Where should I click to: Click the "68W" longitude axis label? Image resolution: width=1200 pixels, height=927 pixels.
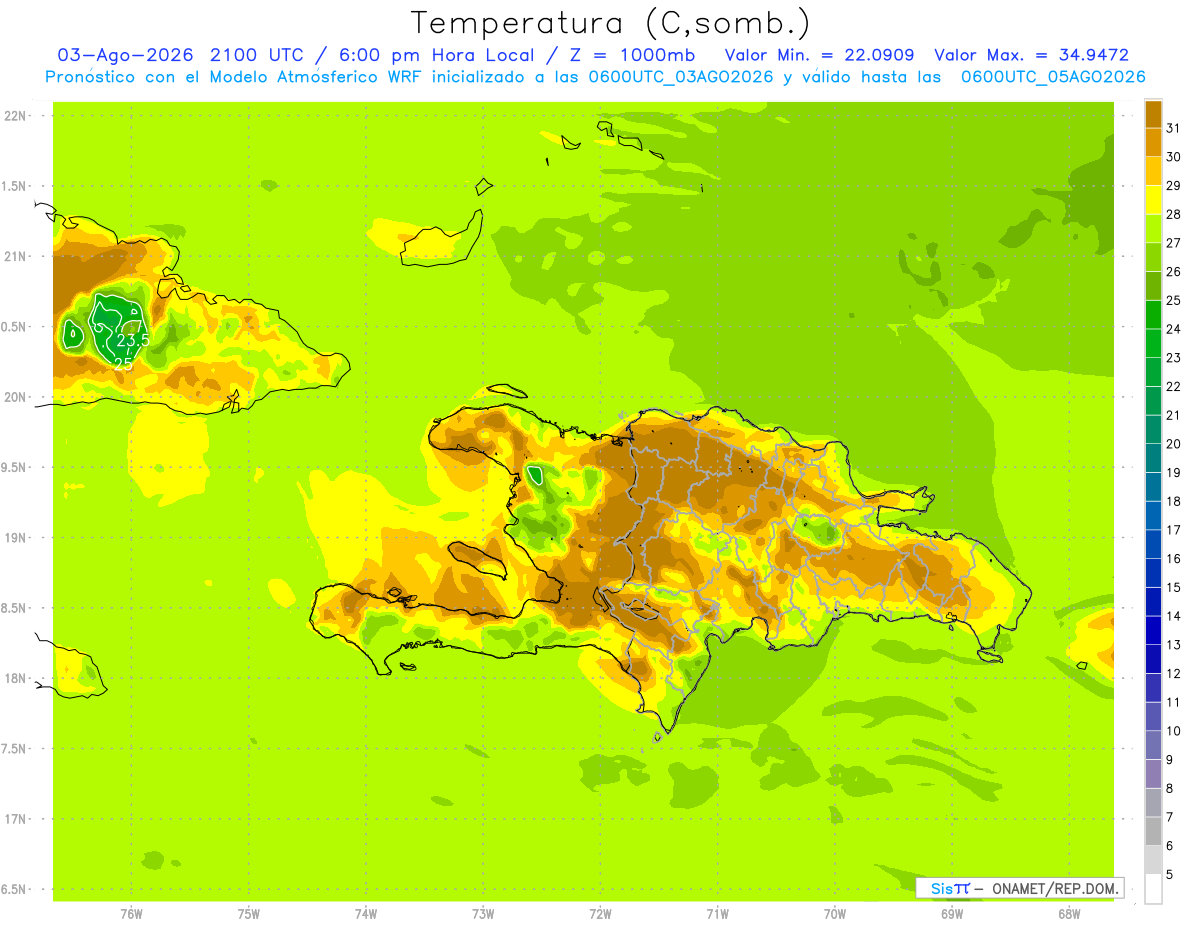point(1069,914)
